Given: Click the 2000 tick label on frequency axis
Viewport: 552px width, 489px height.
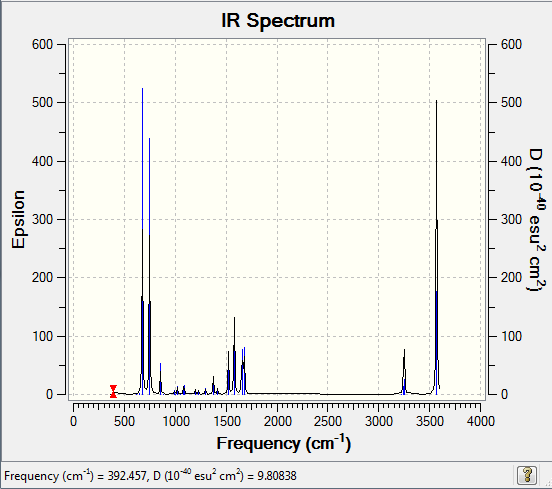Looking at the screenshot, I should coord(277,421).
